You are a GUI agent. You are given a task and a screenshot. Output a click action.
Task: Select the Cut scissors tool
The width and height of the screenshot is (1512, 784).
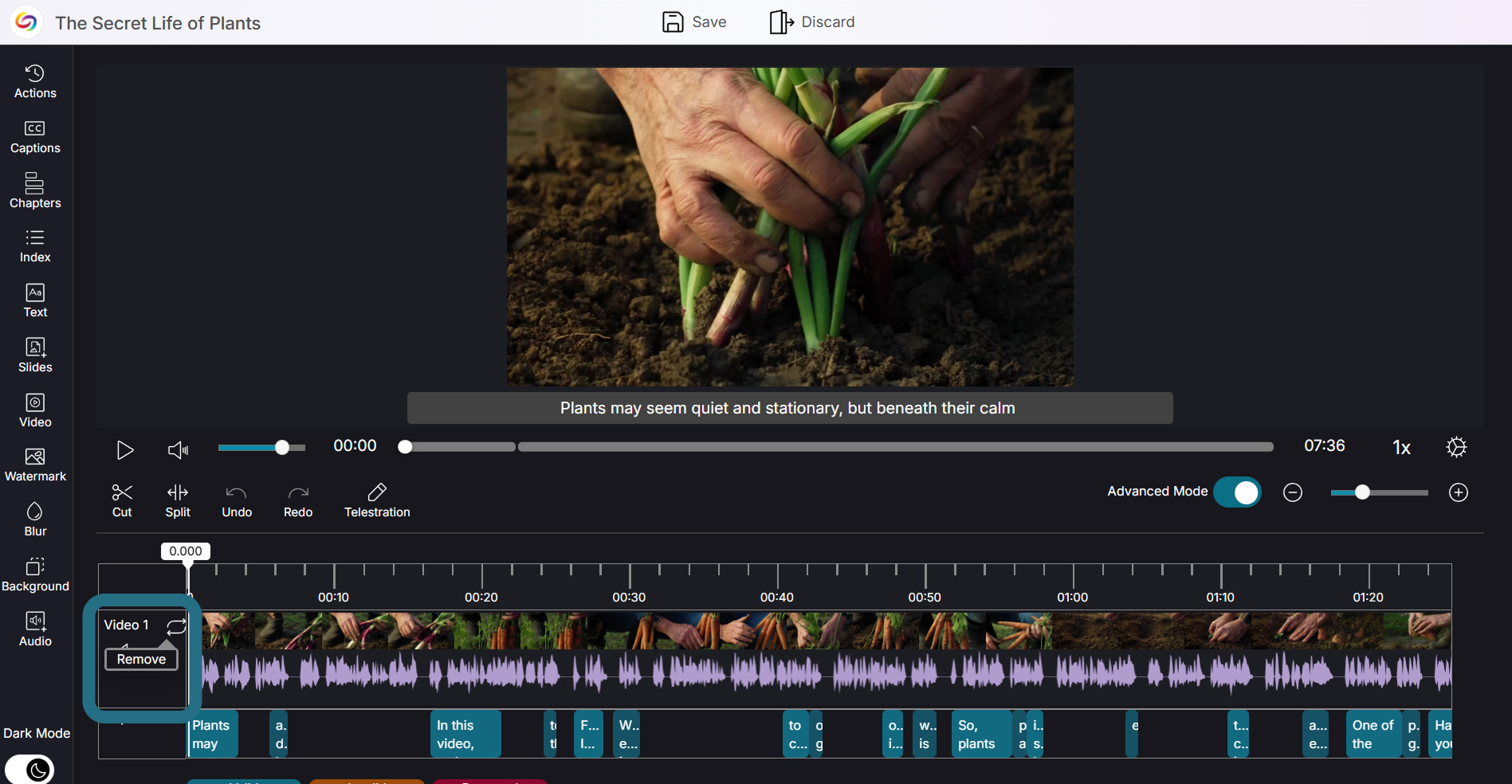(122, 501)
